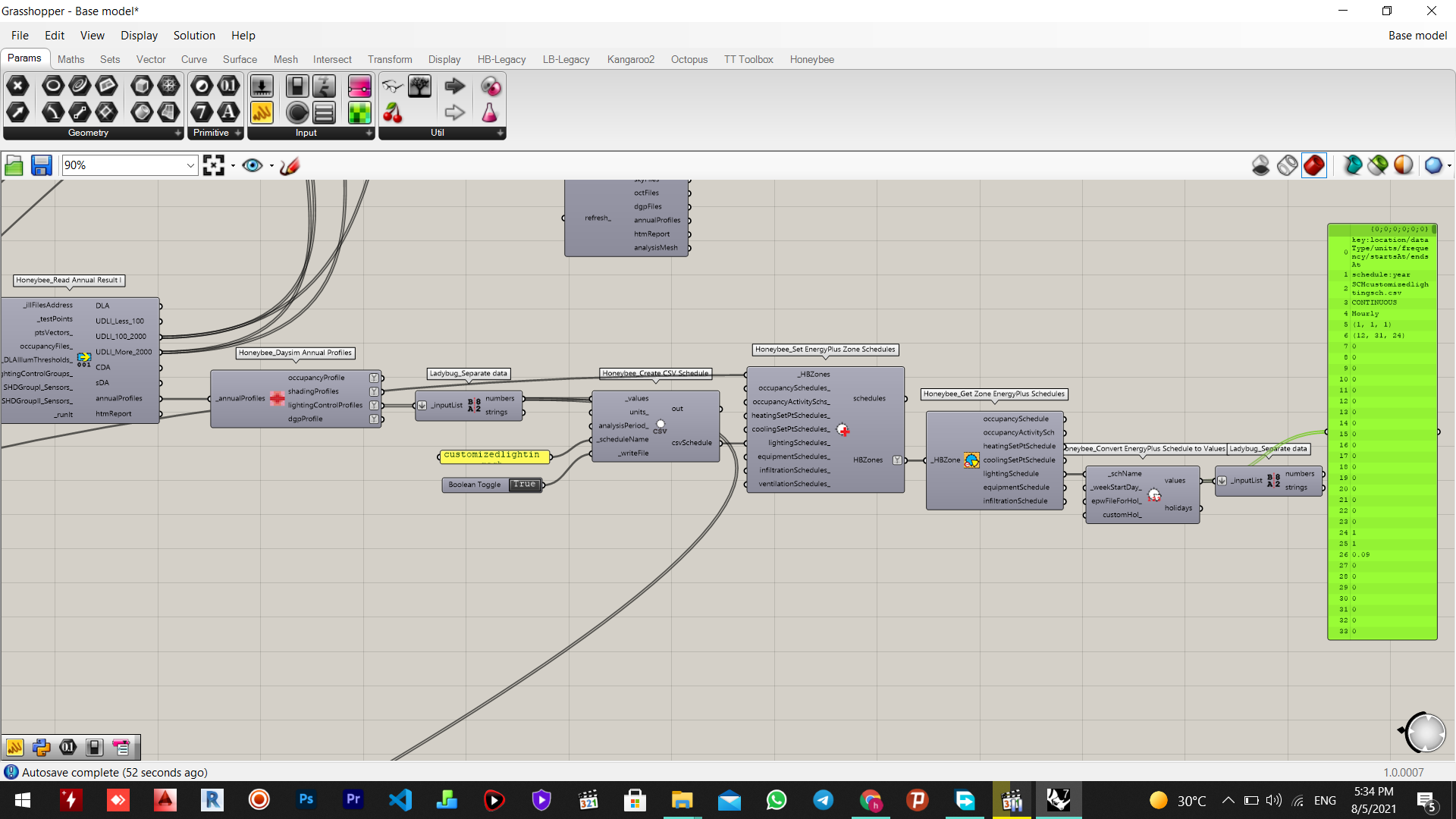The height and width of the screenshot is (819, 1456).
Task: Click the canvas compass navigation widget
Action: tap(1424, 732)
